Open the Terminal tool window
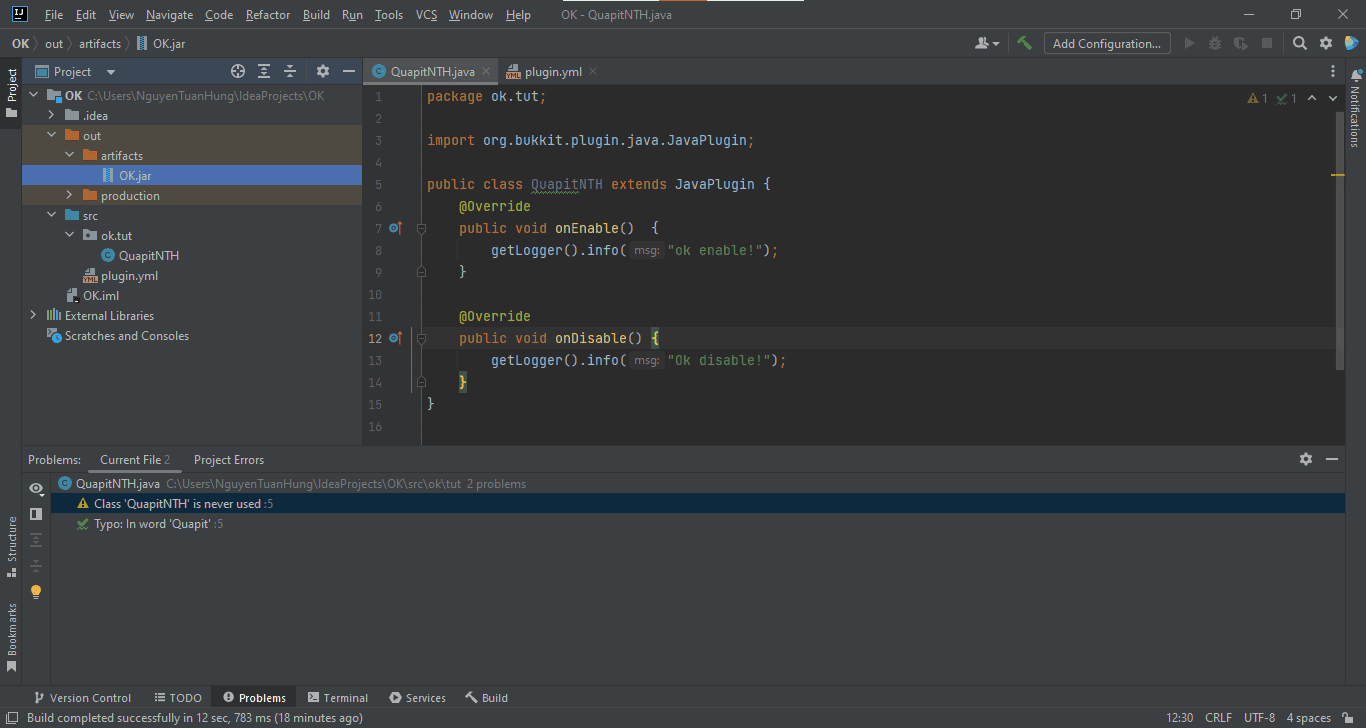1366x728 pixels. pos(338,698)
